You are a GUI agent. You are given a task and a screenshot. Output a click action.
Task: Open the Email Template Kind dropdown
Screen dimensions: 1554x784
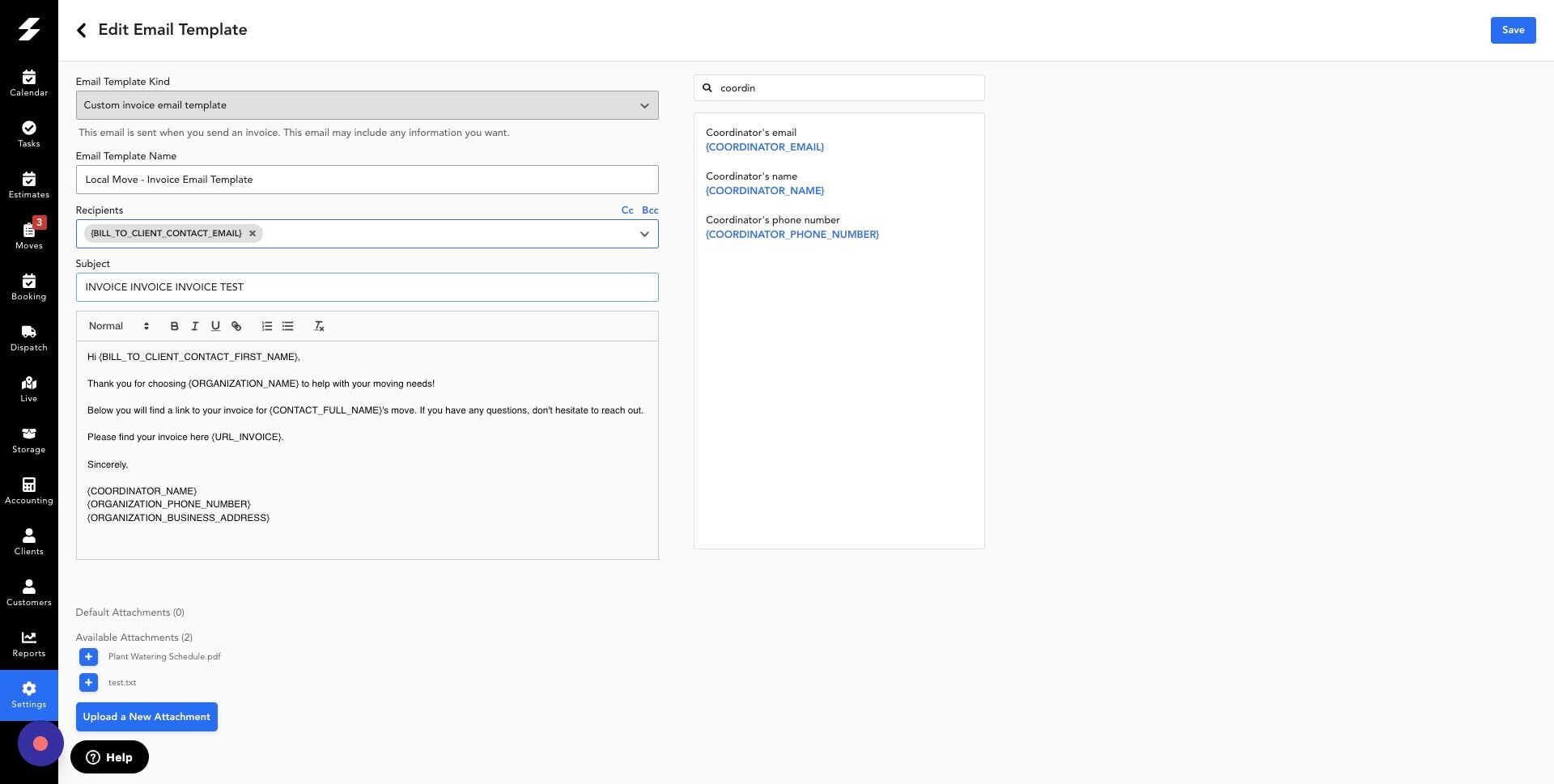click(x=367, y=105)
